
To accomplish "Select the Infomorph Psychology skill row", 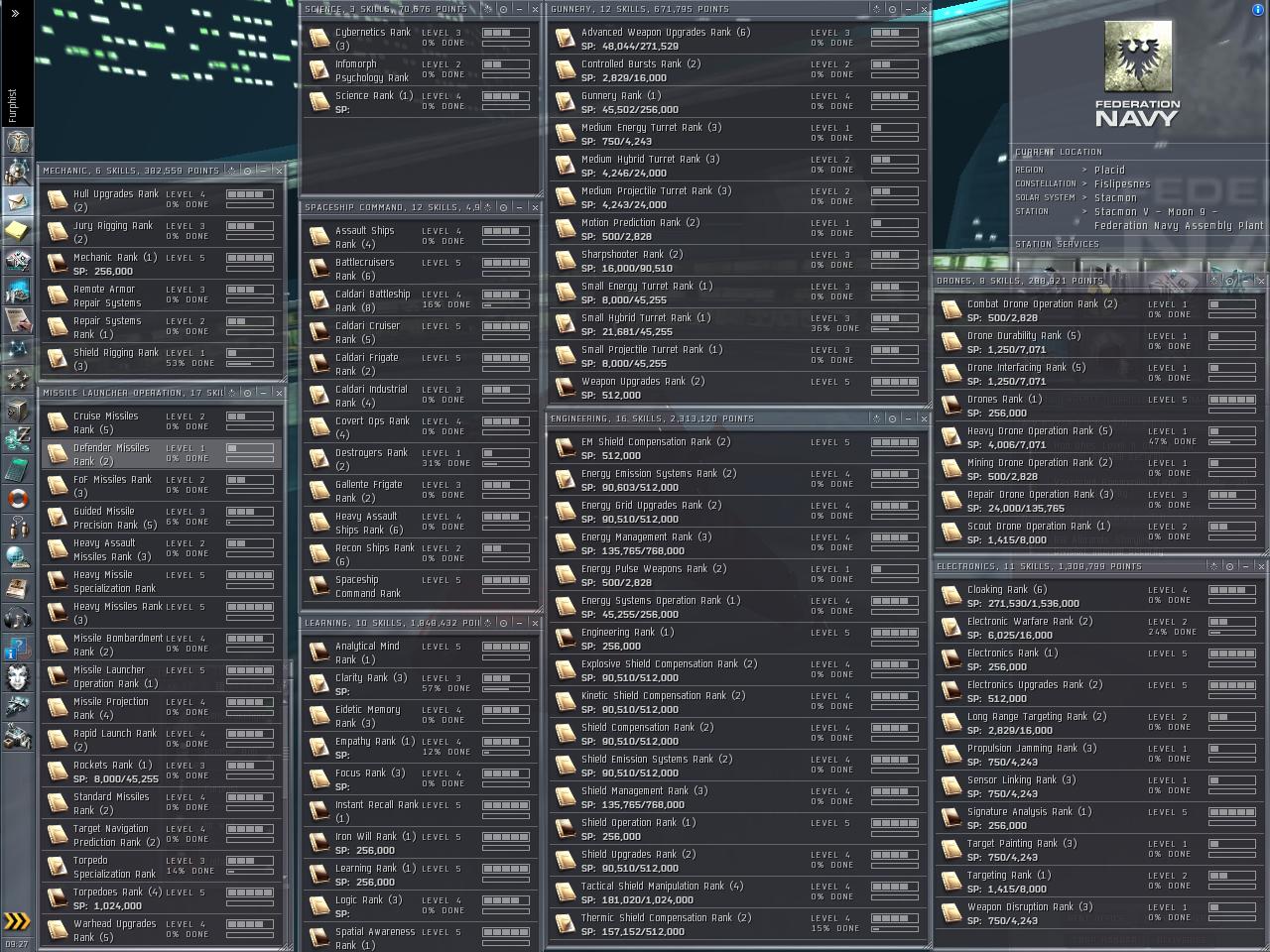I will click(421, 70).
